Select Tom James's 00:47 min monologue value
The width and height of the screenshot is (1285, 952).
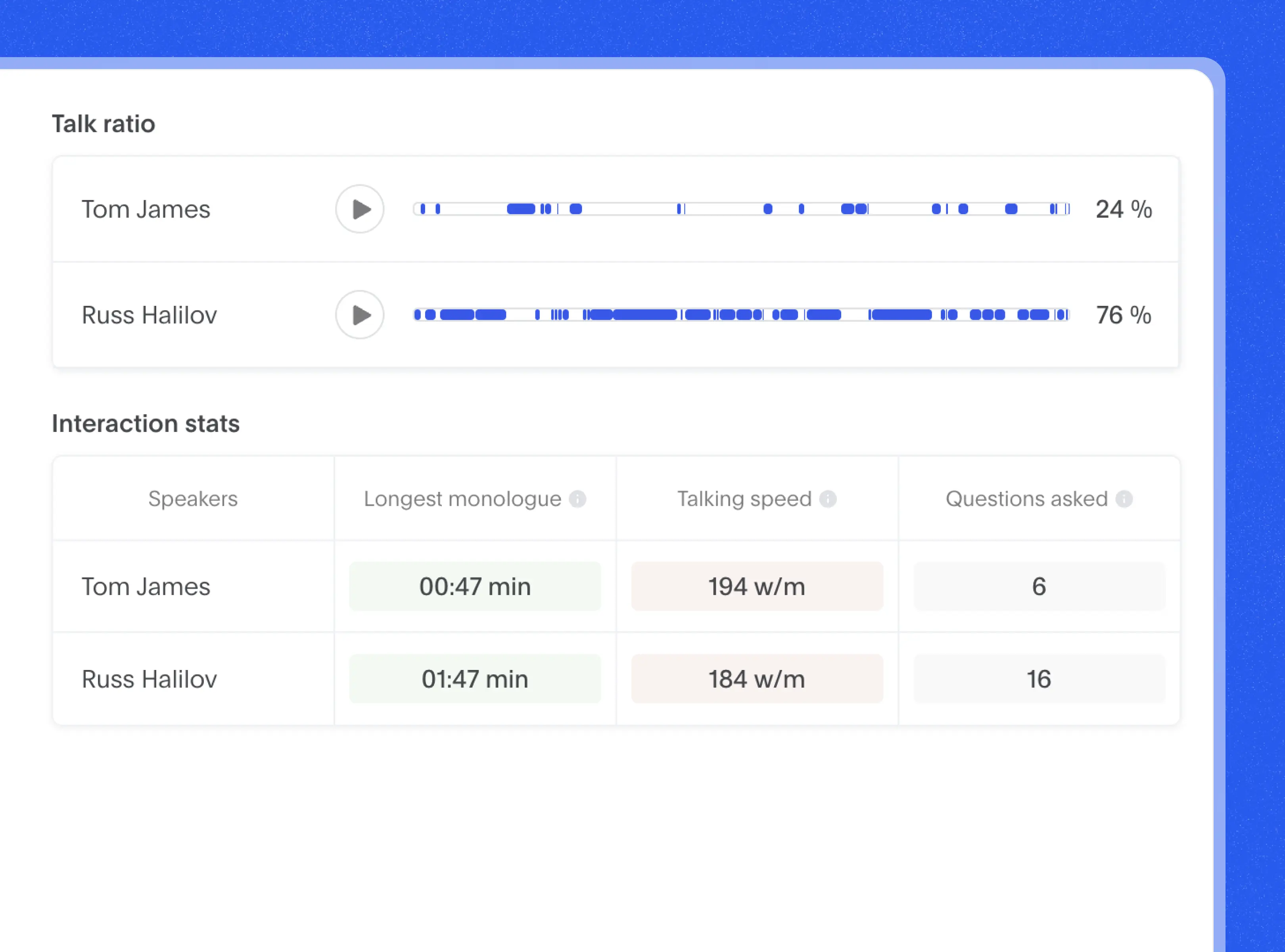coord(475,587)
